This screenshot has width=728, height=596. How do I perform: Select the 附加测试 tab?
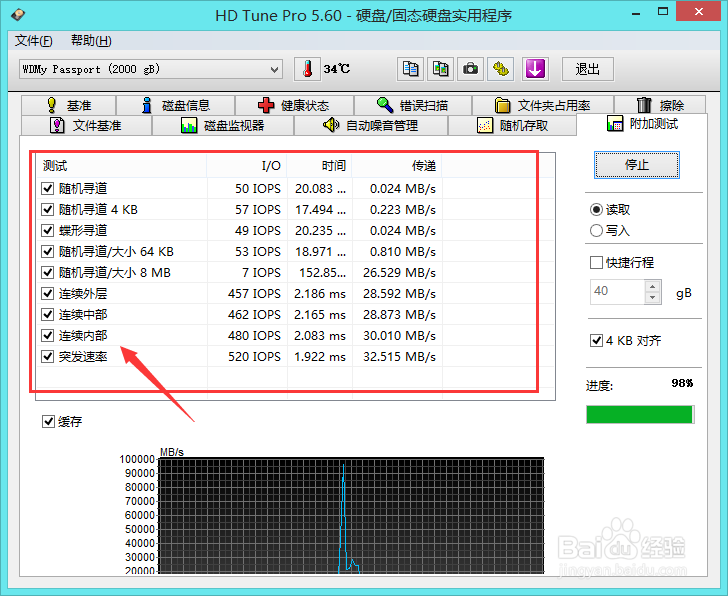click(642, 124)
